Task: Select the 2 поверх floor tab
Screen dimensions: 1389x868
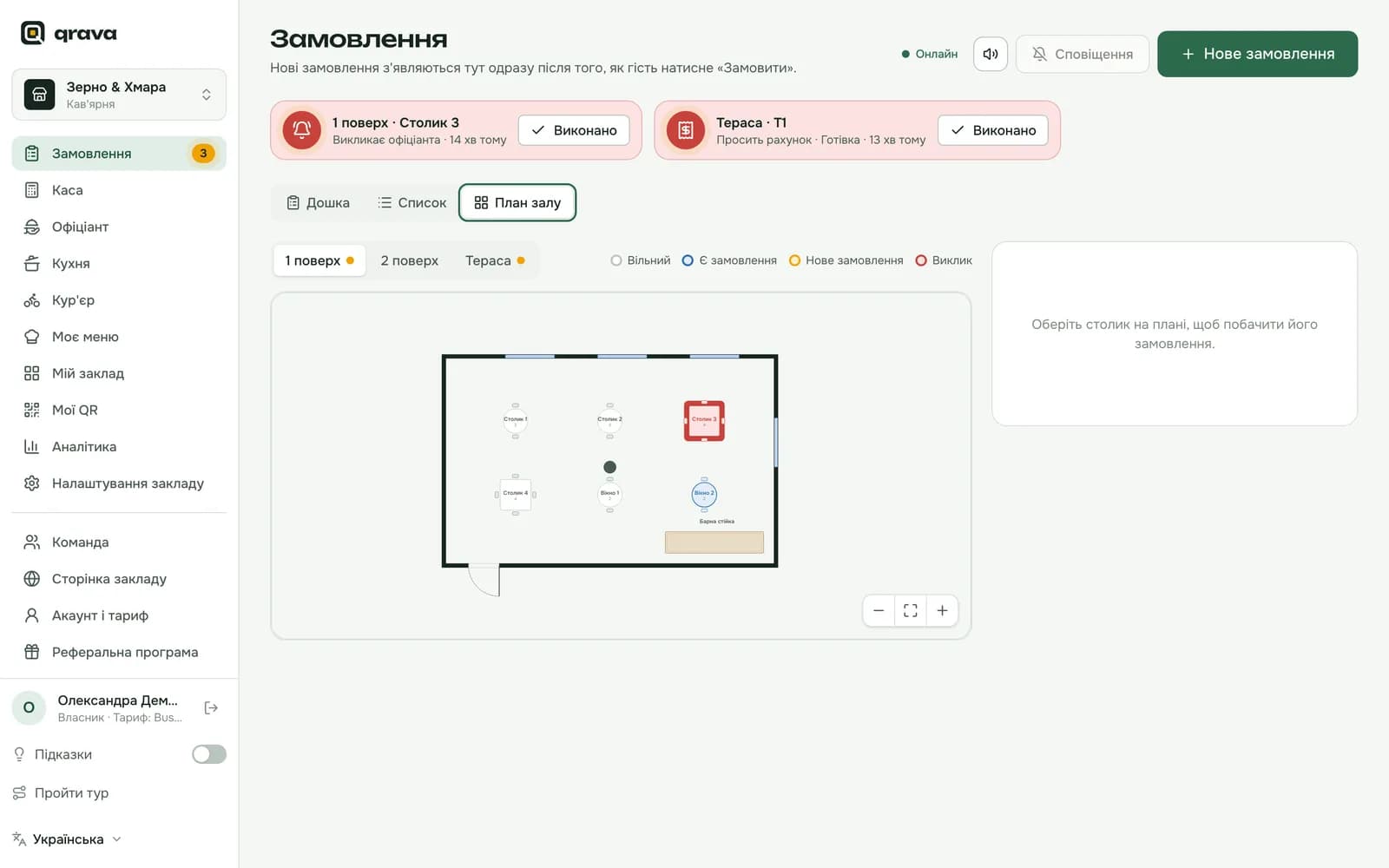Action: click(409, 260)
